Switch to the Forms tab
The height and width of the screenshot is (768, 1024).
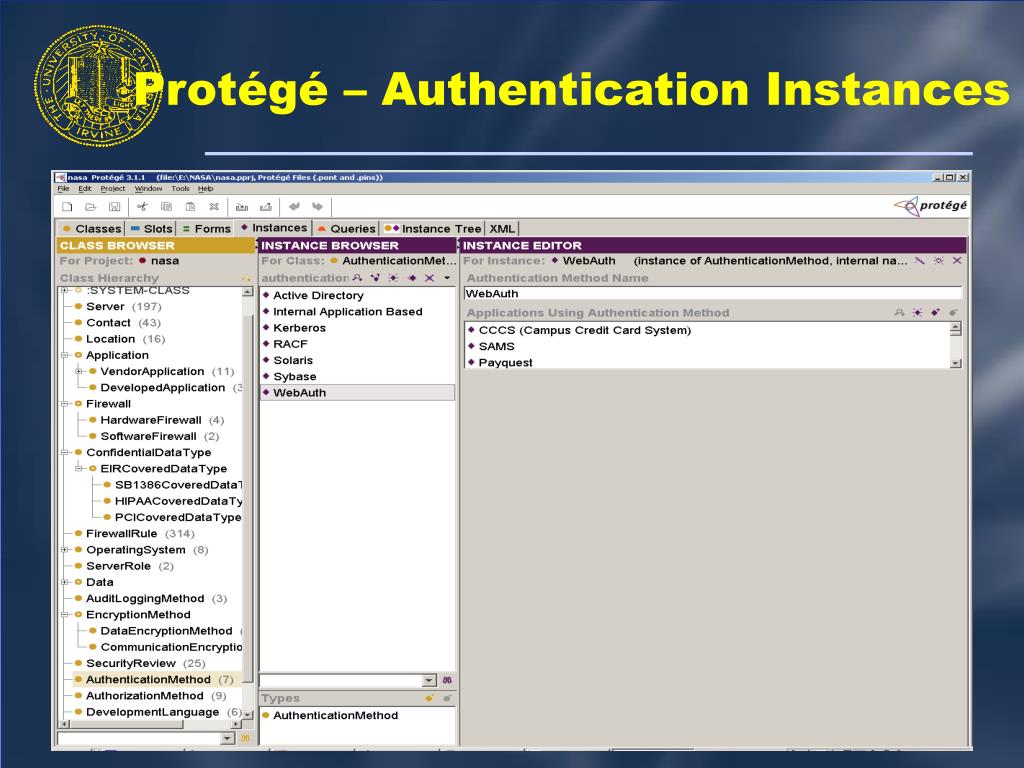pos(206,229)
